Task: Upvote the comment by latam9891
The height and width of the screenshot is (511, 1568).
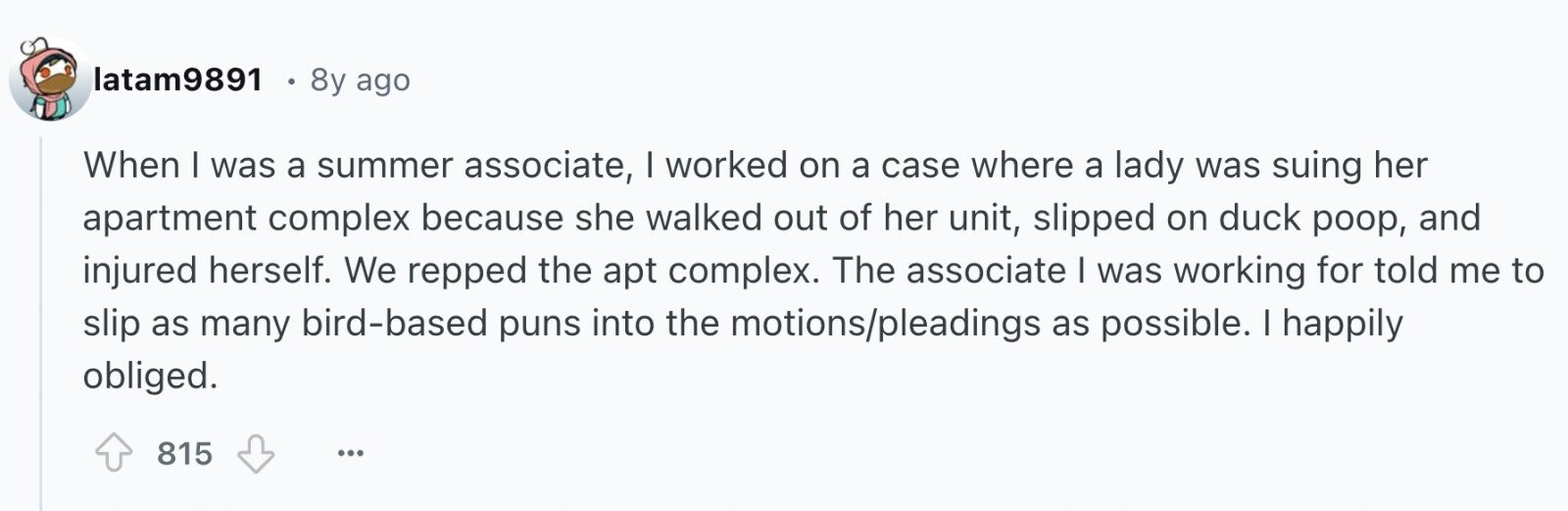Action: coord(114,454)
